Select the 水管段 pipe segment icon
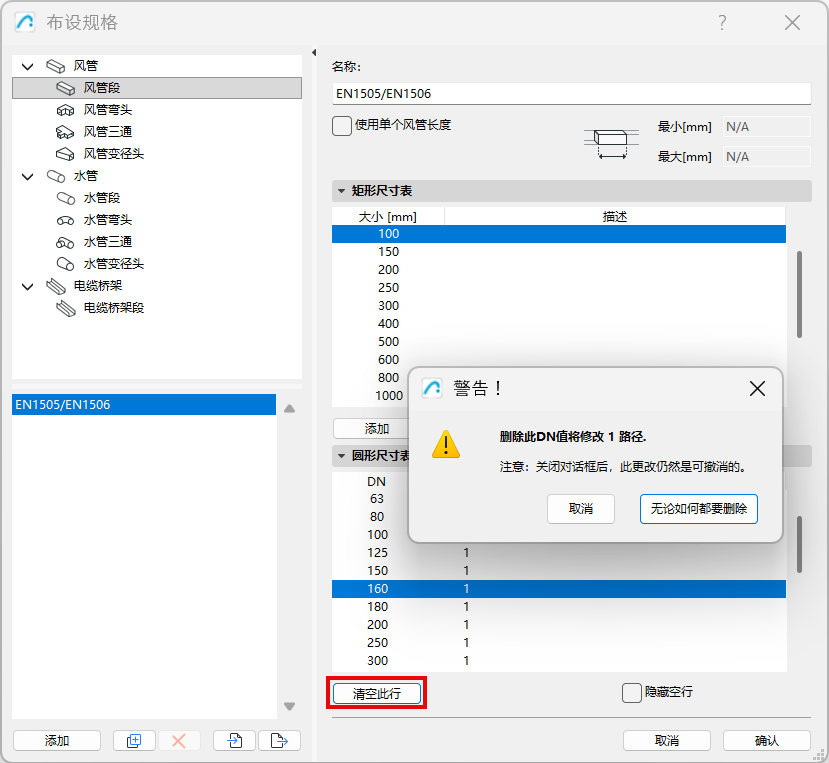The image size is (829, 763). [66, 198]
